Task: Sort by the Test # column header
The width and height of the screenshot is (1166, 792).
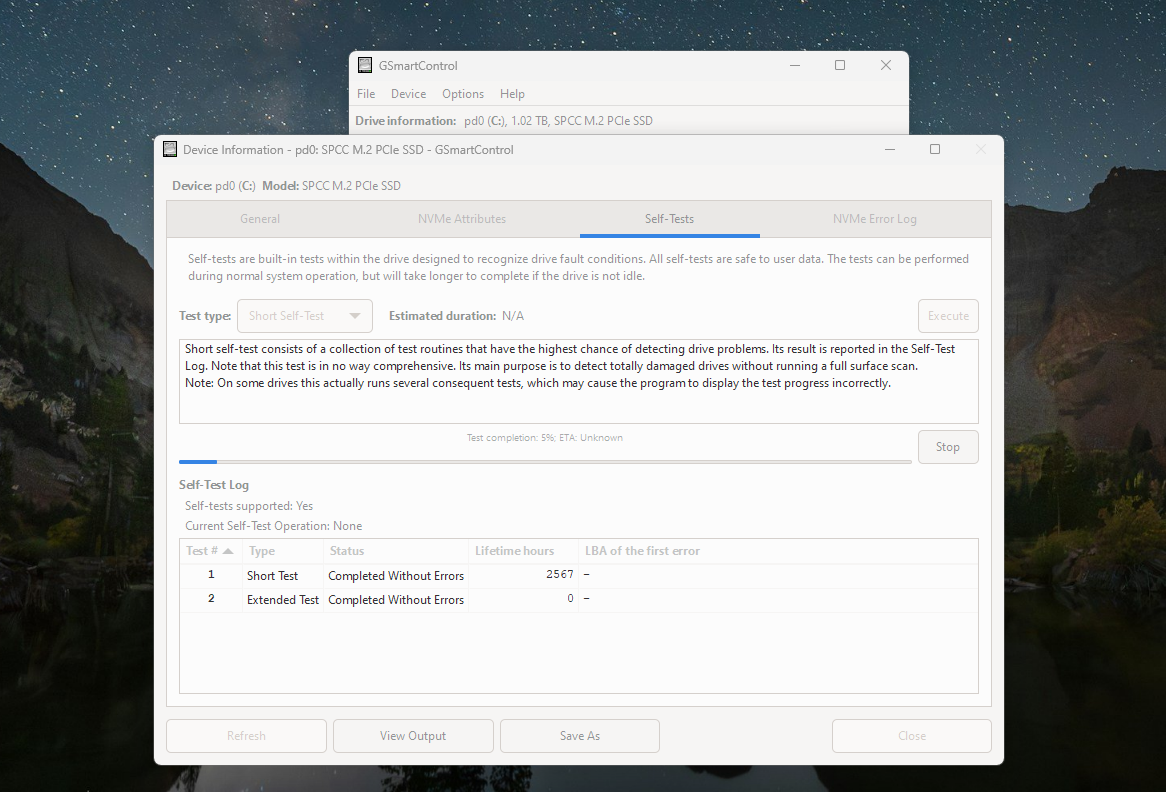Action: click(211, 551)
